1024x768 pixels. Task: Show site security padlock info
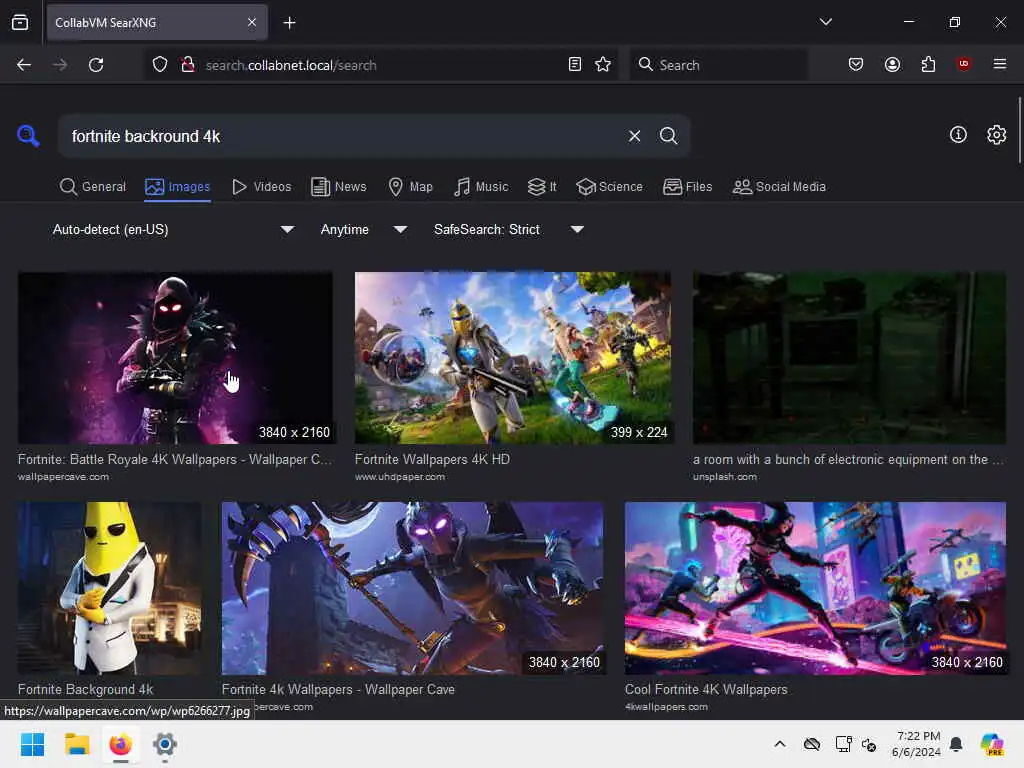point(188,65)
